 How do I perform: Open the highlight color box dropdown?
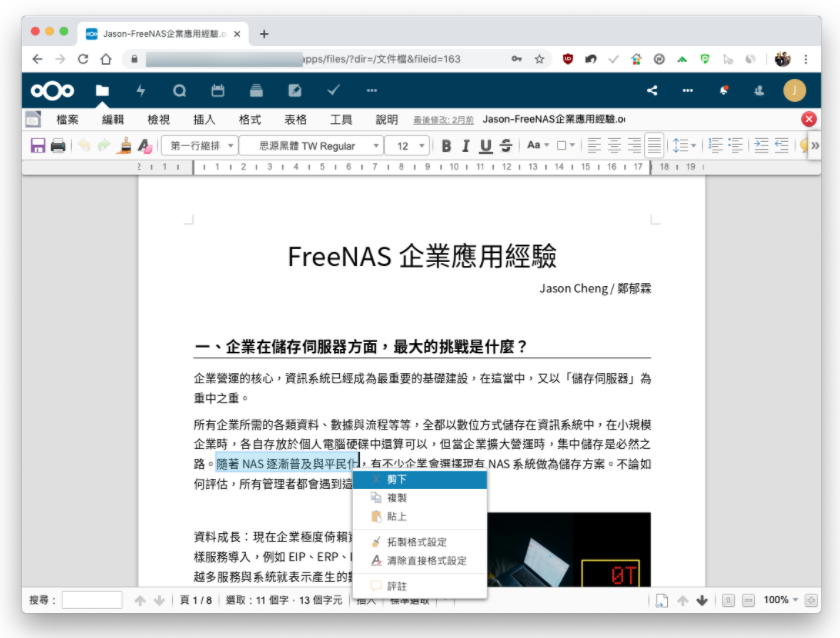coord(566,145)
